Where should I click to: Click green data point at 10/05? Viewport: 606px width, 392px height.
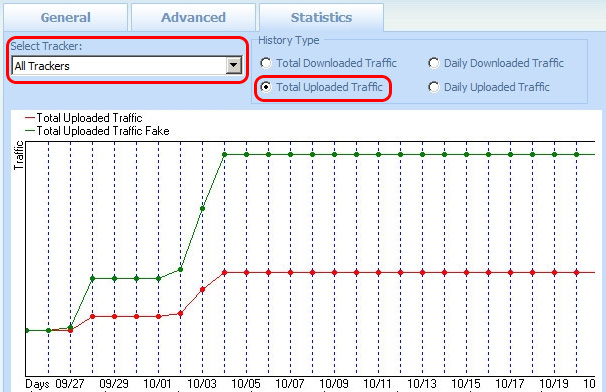pyautogui.click(x=246, y=155)
